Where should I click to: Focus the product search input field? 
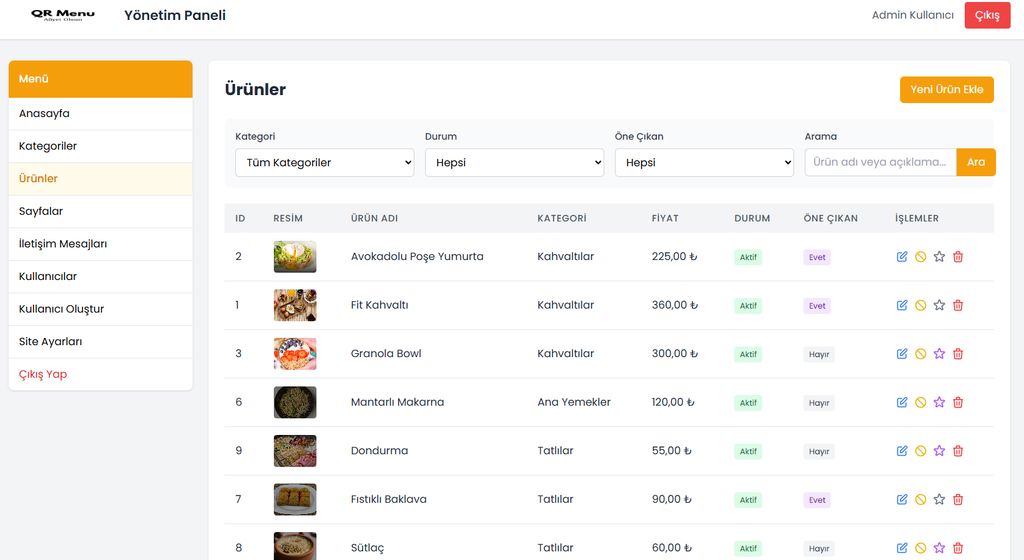880,163
